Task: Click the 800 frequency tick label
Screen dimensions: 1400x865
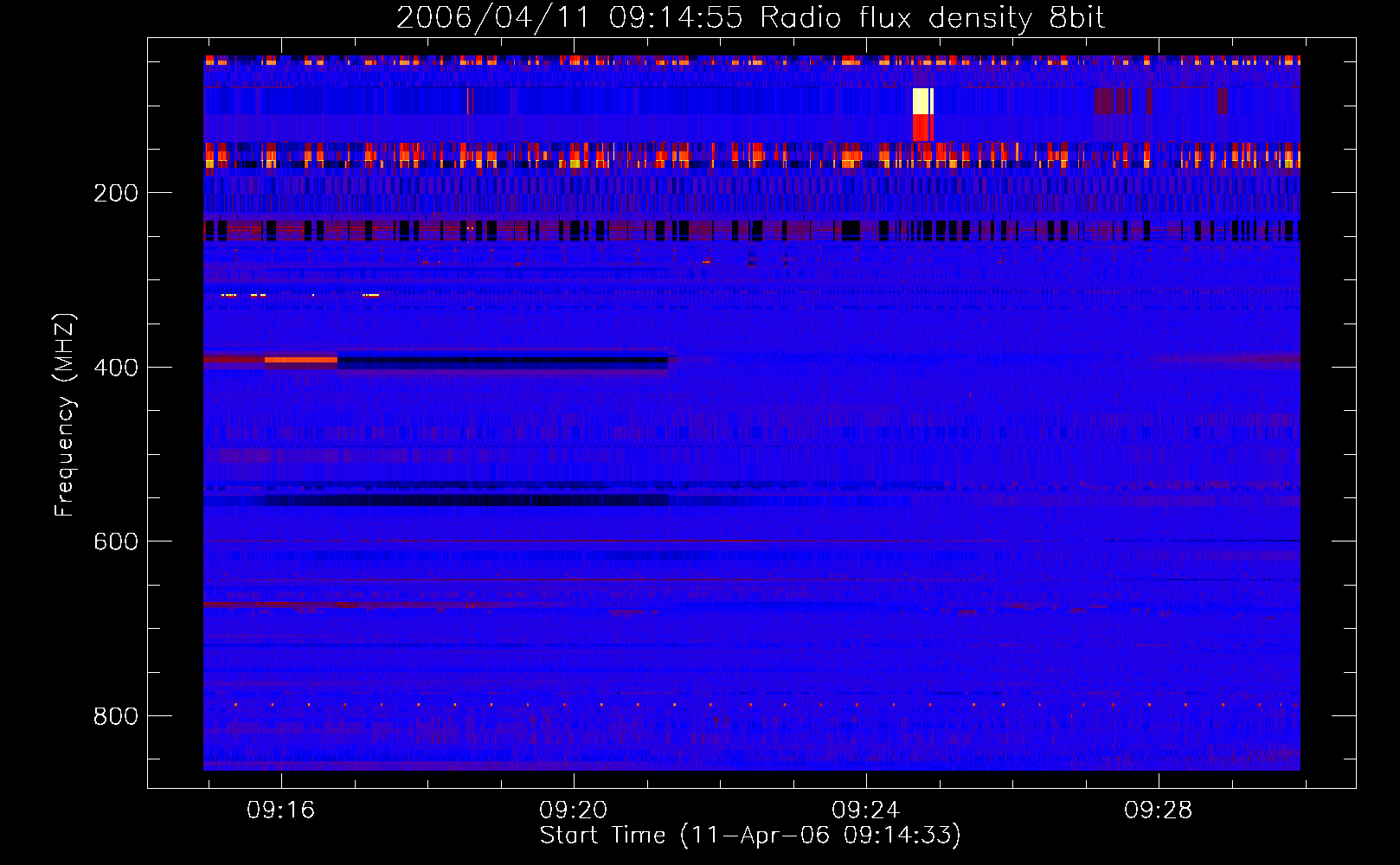Action: 116,716
